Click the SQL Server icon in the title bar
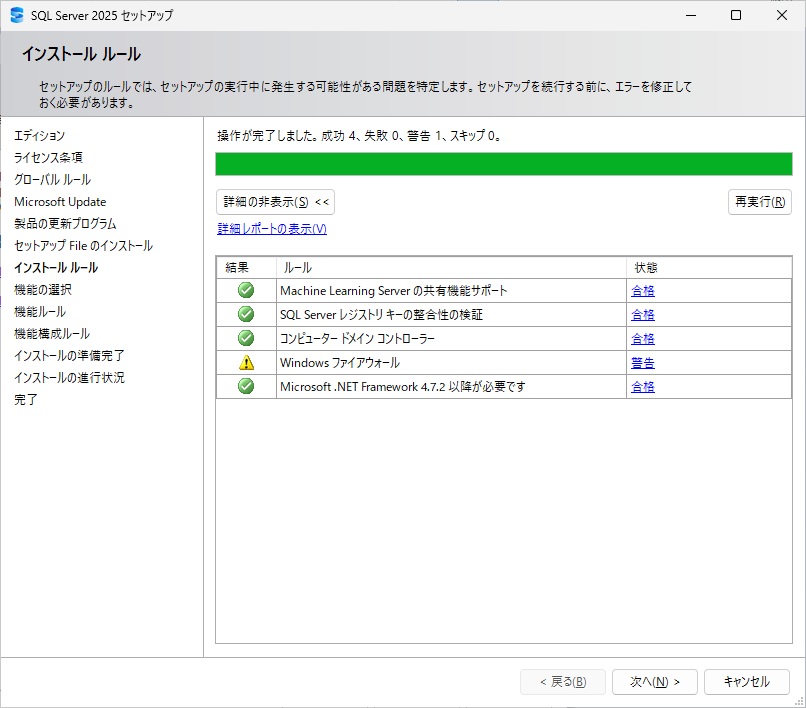The image size is (806, 708). point(16,15)
